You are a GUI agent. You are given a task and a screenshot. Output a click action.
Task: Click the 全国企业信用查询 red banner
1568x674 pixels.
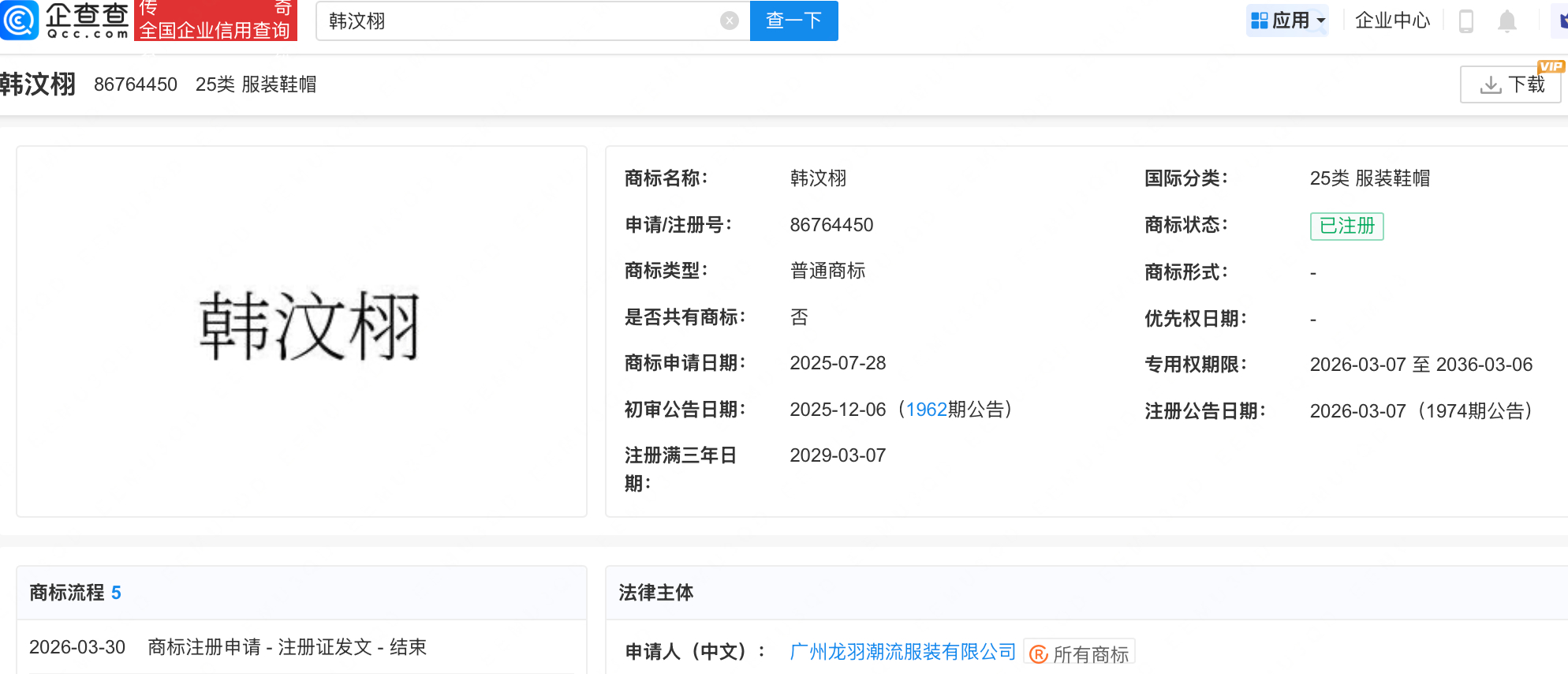pos(215,21)
